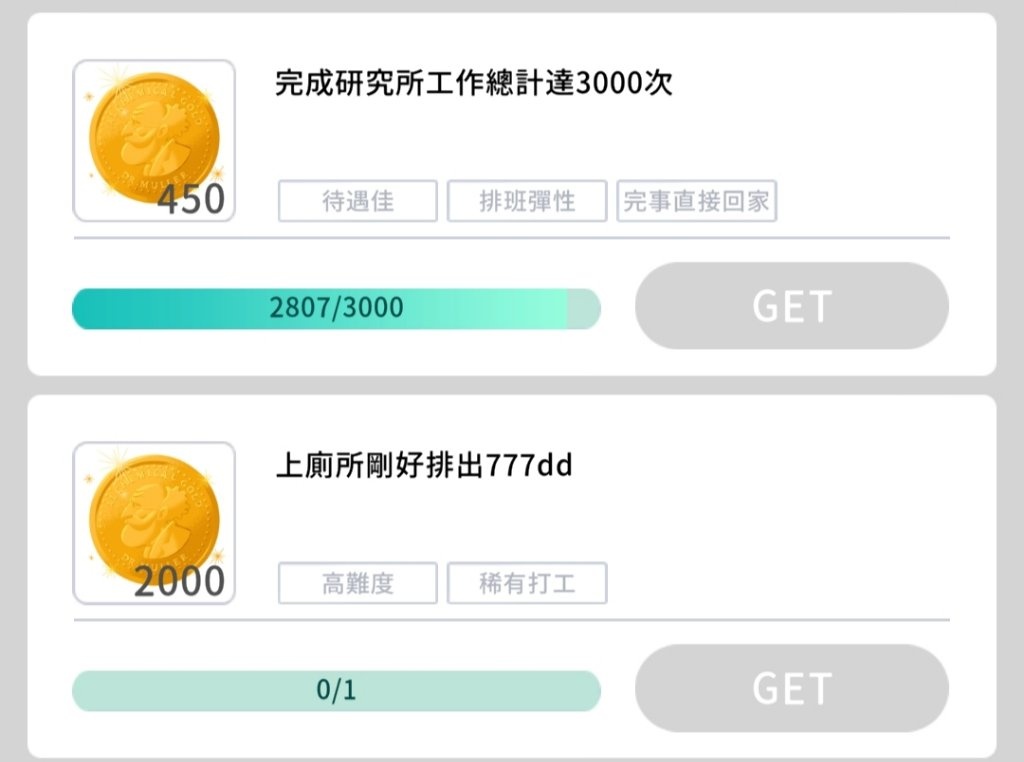Tap the 2807/3000 progress text
The height and width of the screenshot is (762, 1024).
point(336,308)
